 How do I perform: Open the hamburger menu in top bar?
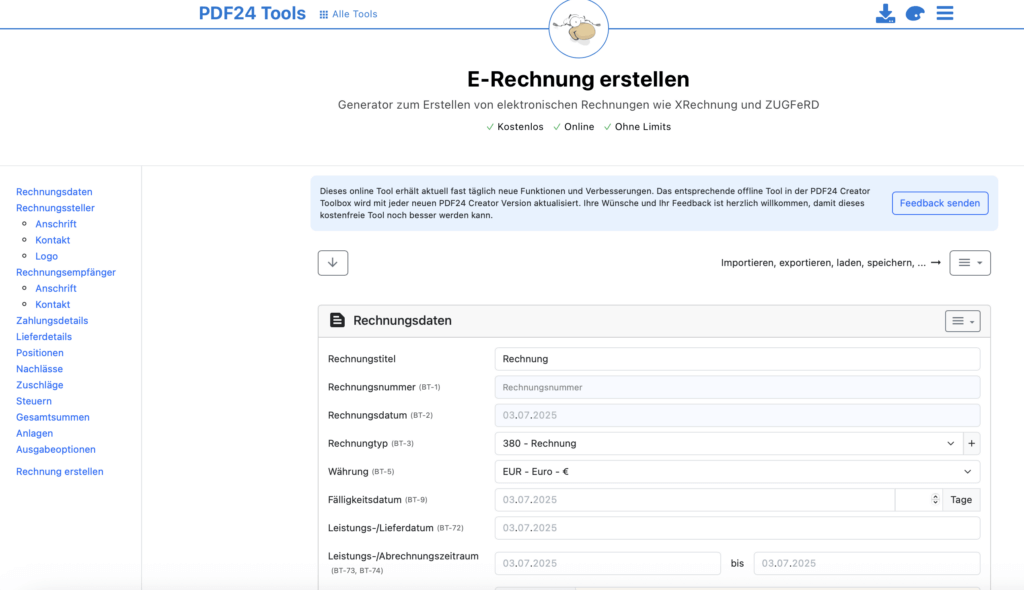tap(945, 14)
